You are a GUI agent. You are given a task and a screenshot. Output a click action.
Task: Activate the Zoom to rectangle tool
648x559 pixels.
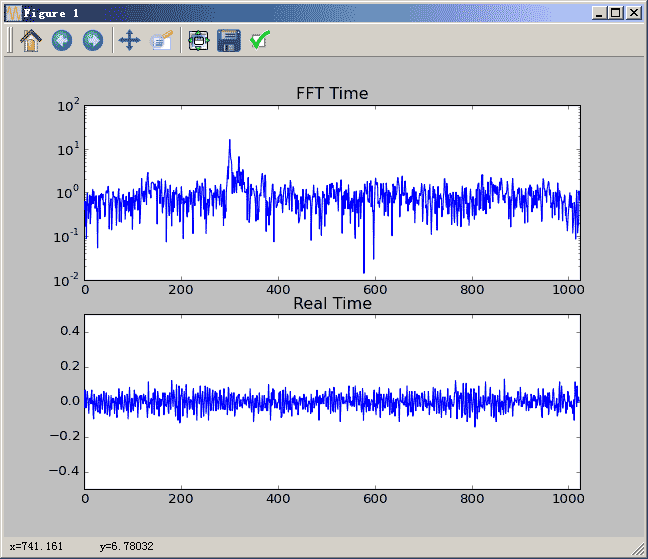161,41
